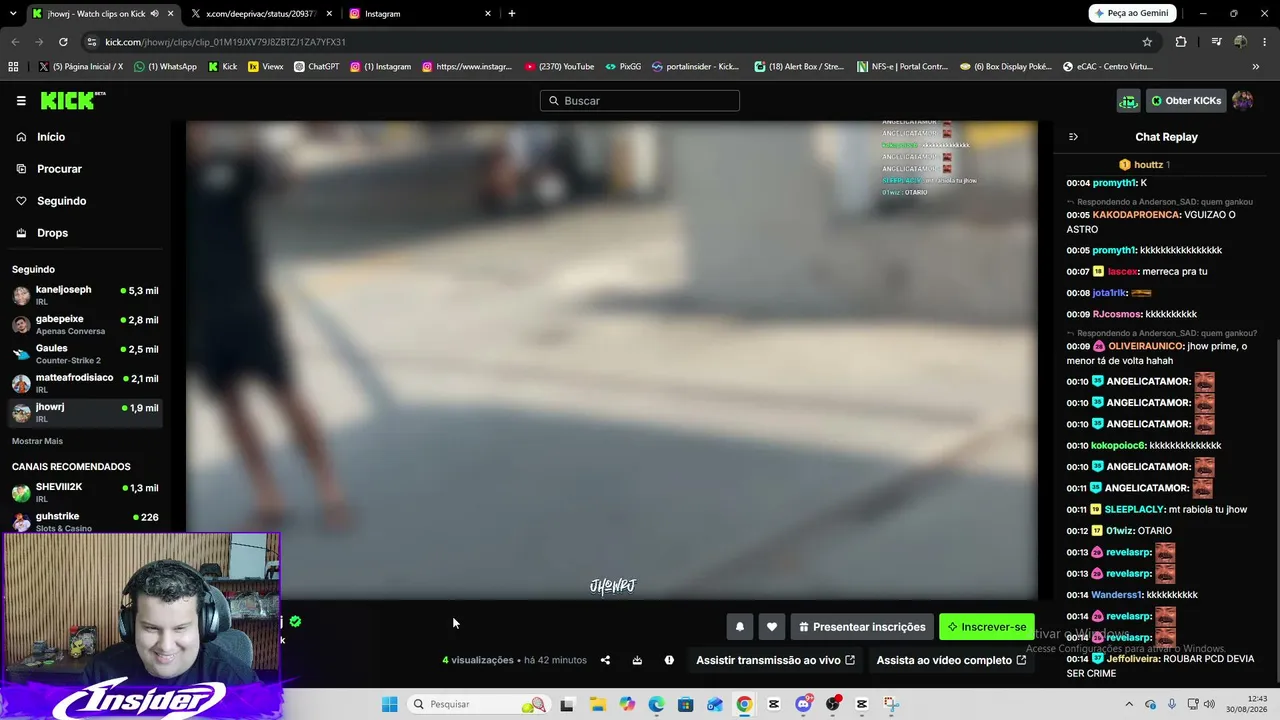1280x720 pixels.
Task: Click the clip video player
Action: point(612,360)
